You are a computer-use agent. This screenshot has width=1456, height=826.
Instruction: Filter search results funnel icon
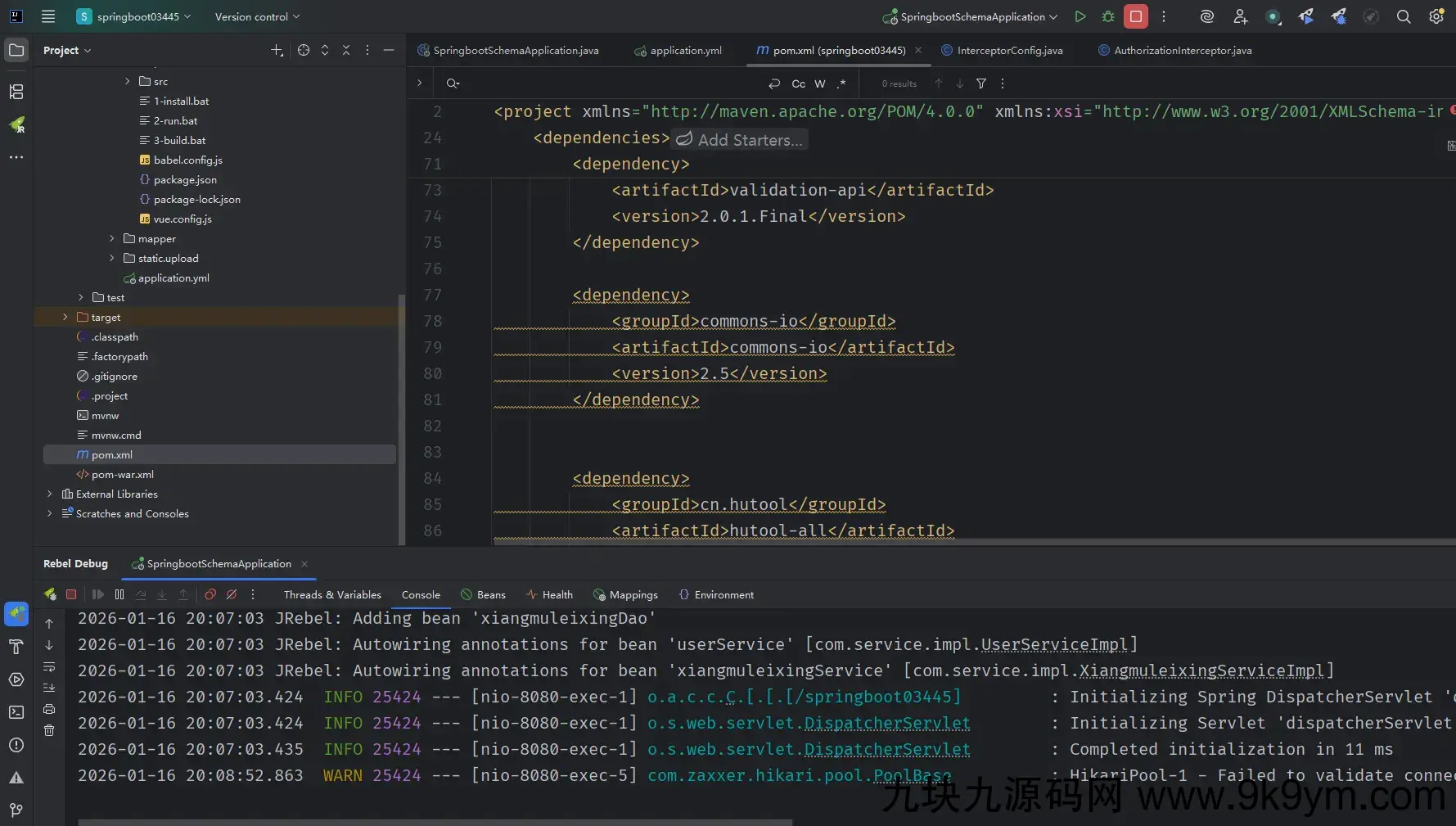tap(981, 84)
